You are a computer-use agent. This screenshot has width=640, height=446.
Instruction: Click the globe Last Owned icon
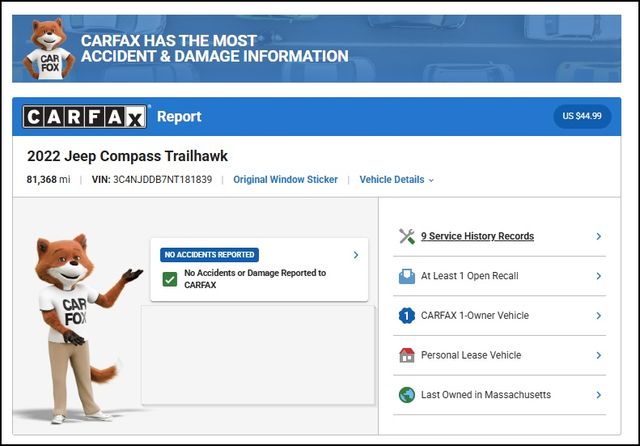pyautogui.click(x=406, y=395)
